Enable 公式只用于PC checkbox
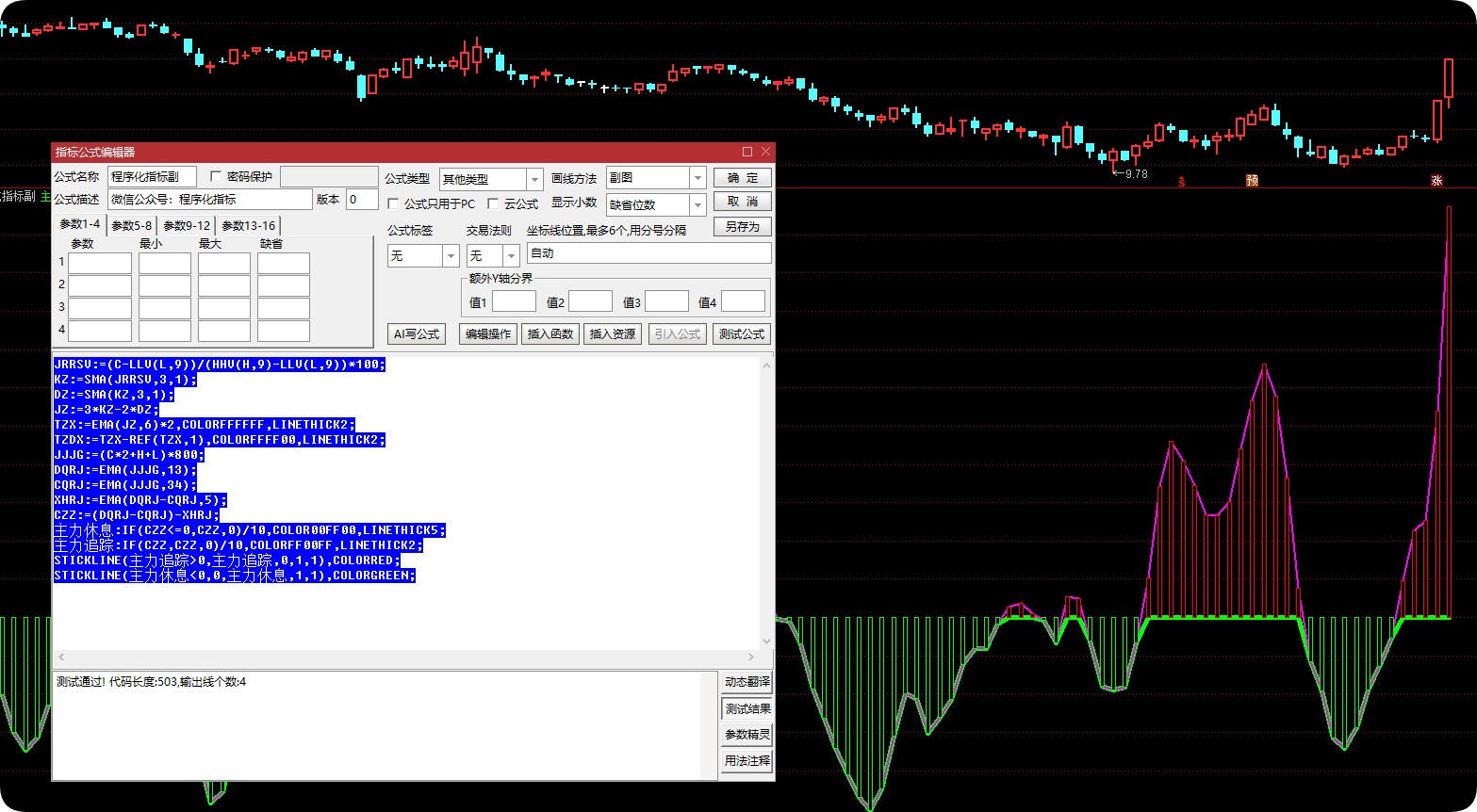Screen dimensions: 1477x812 [393, 203]
